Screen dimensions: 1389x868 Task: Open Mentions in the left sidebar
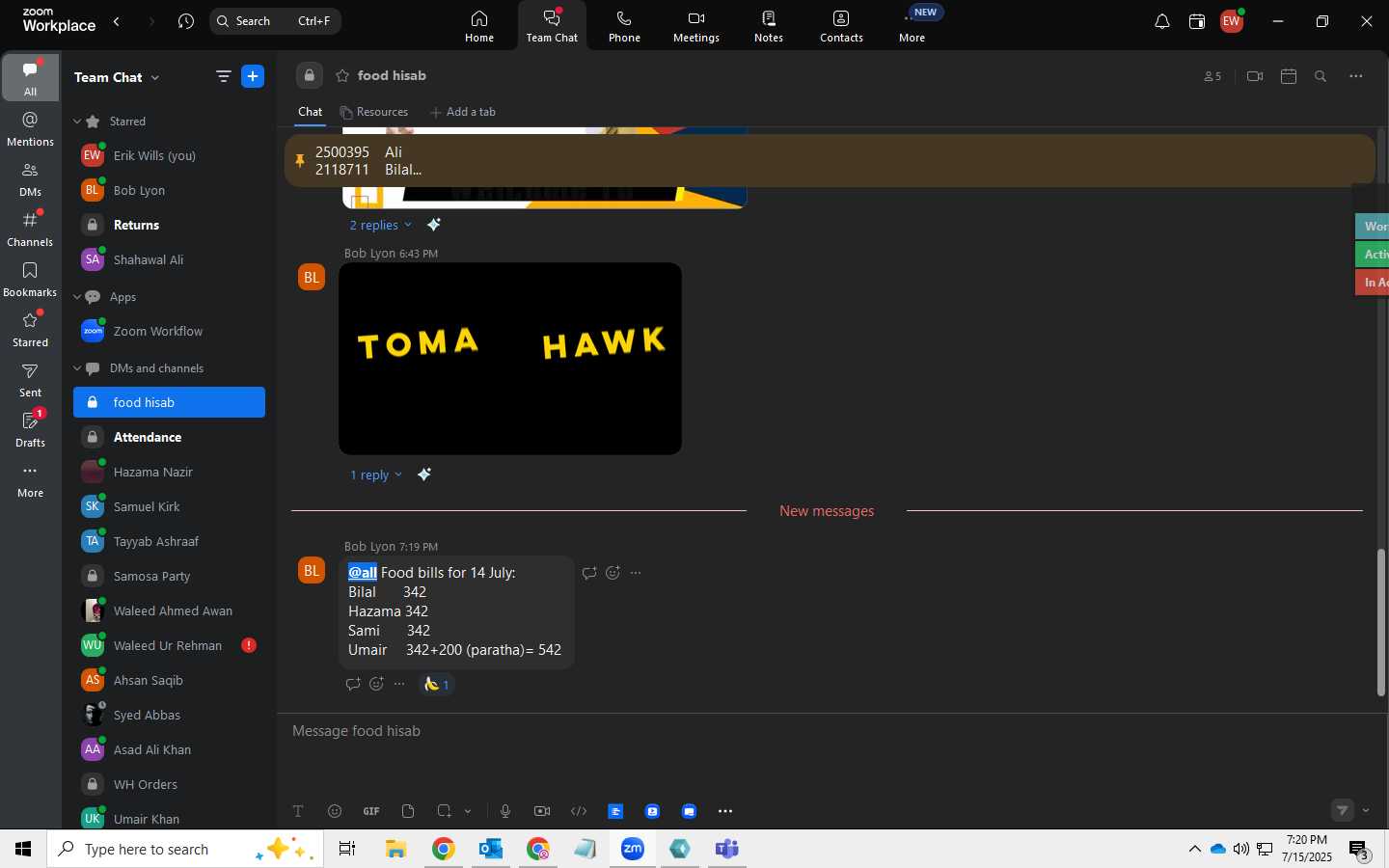(31, 128)
